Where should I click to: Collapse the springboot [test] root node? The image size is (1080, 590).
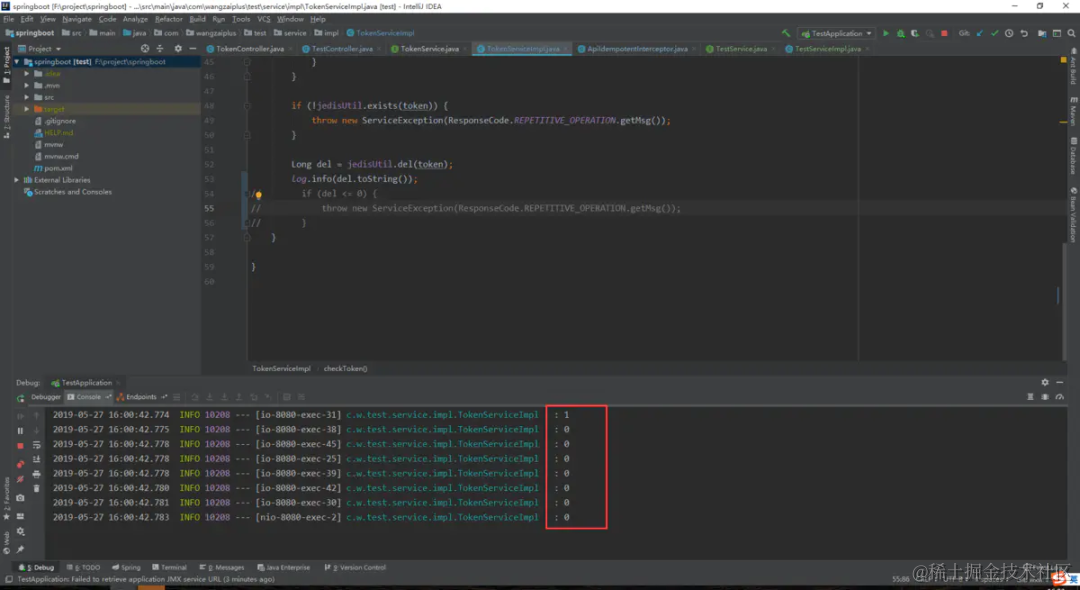pos(17,61)
